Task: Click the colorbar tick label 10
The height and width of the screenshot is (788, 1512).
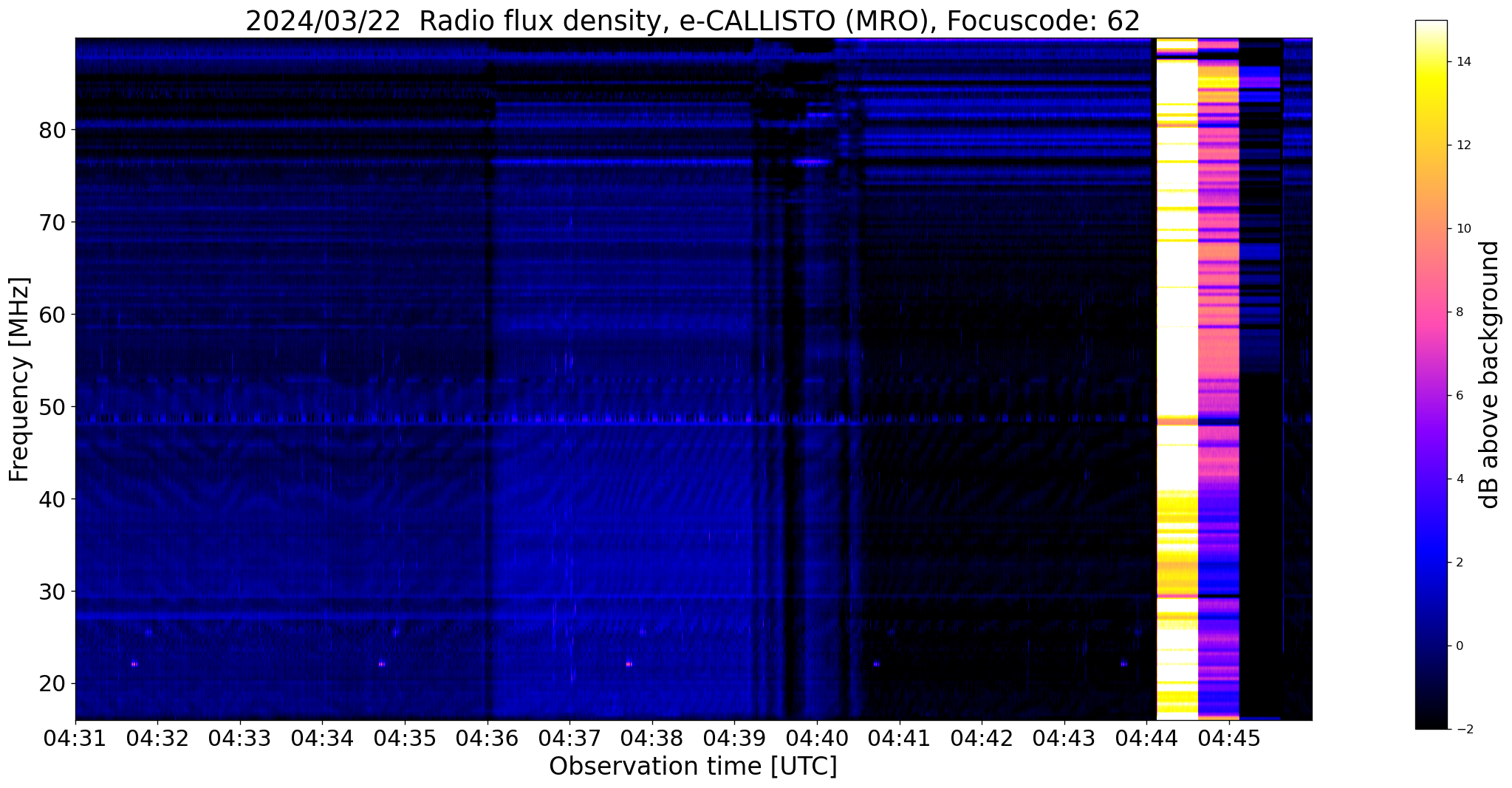Action: 1463,229
